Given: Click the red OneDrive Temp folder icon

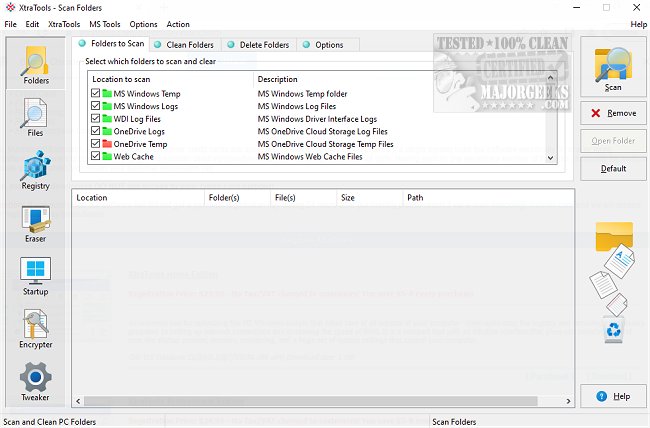Looking at the screenshot, I should click(107, 144).
